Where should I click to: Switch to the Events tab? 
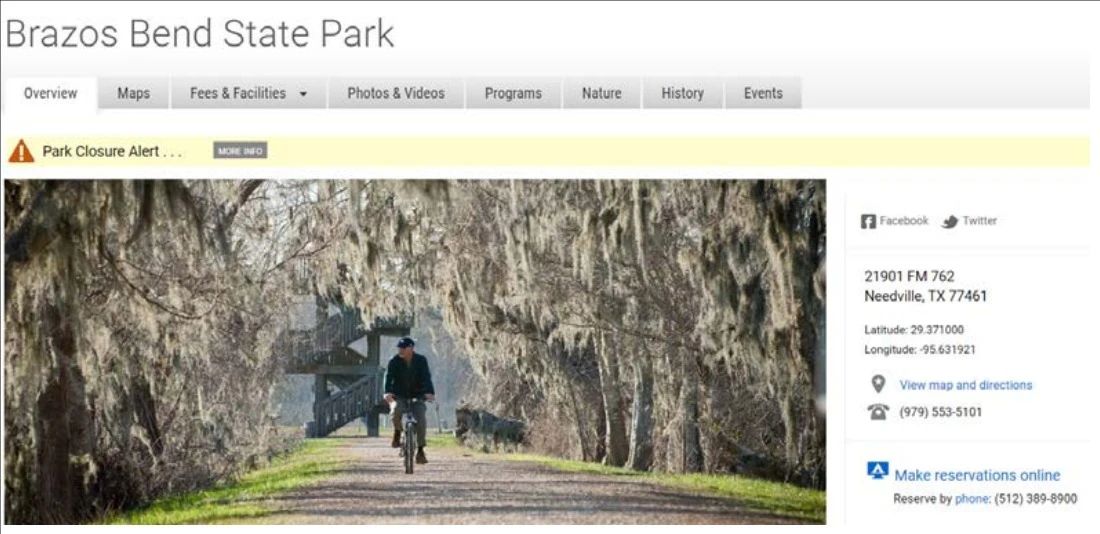point(763,93)
